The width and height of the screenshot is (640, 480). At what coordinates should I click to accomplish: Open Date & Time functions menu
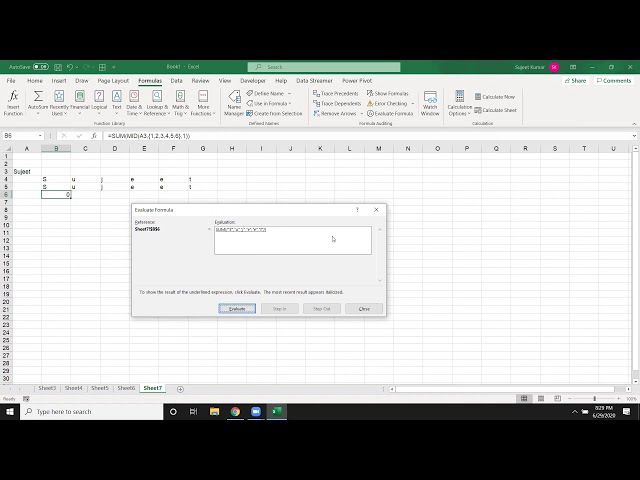point(134,103)
